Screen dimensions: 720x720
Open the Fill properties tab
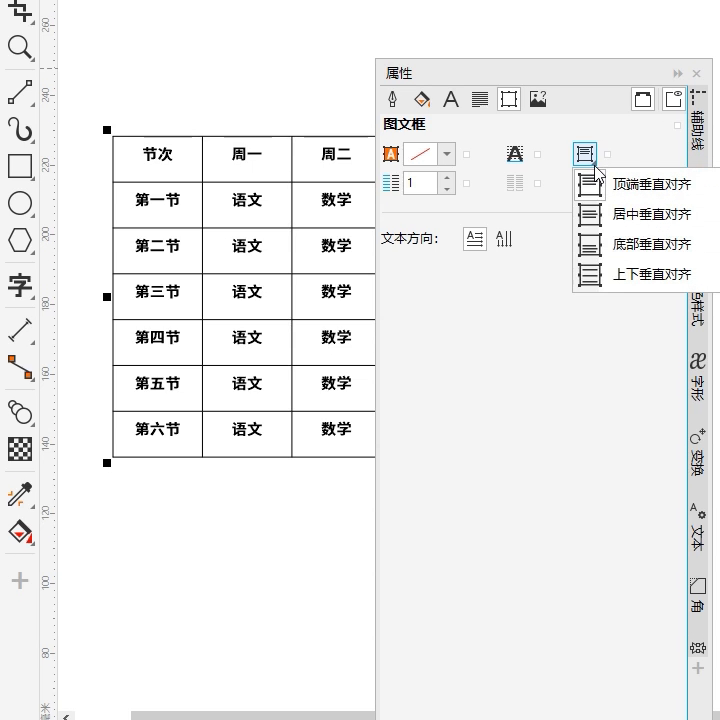click(x=422, y=99)
